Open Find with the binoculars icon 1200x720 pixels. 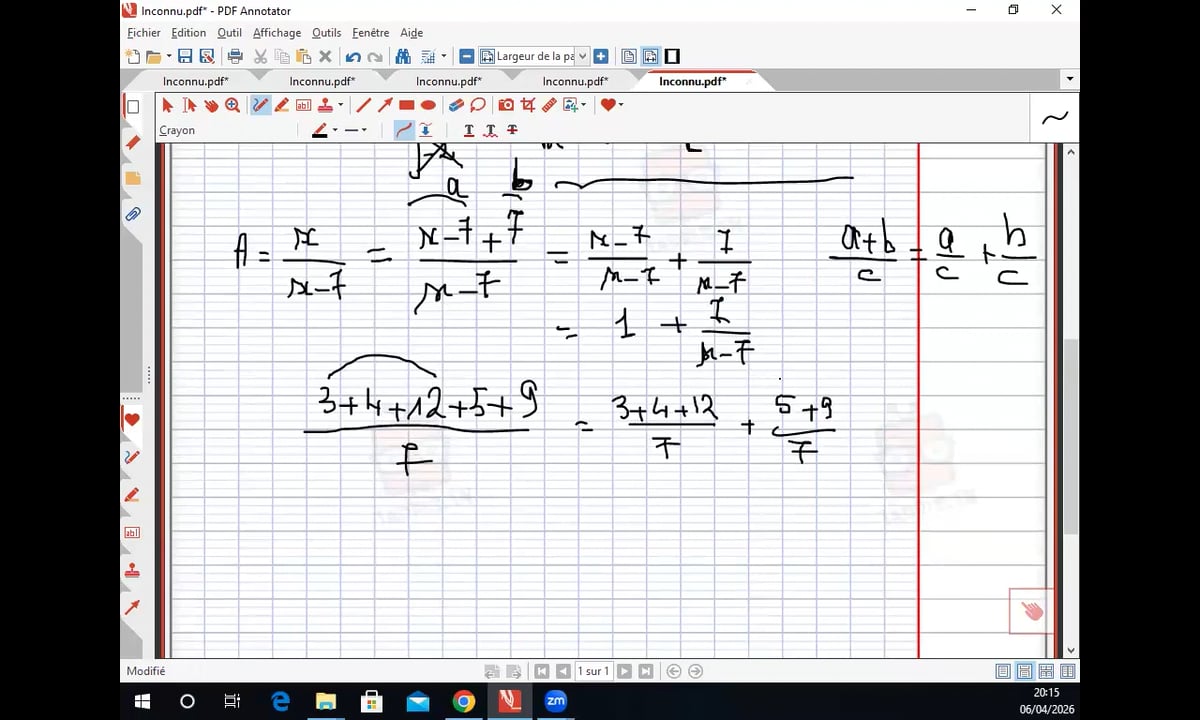(x=403, y=57)
